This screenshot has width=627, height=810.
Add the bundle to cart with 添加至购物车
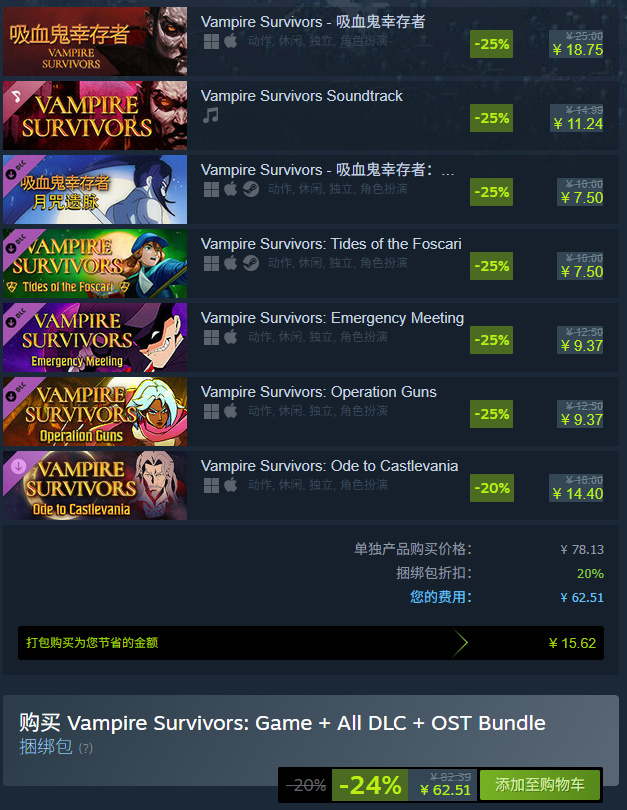coord(540,785)
